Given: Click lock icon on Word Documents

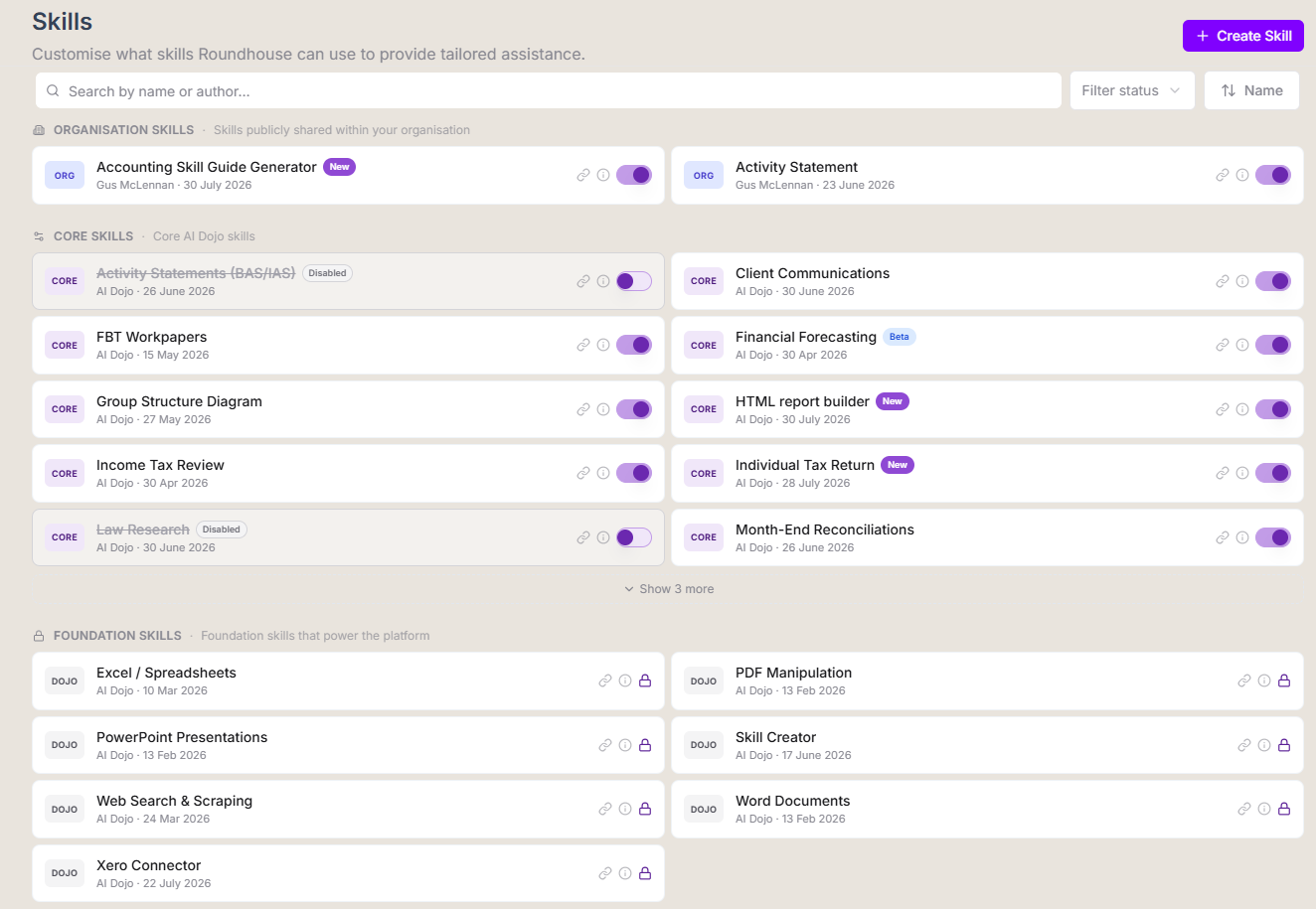Looking at the screenshot, I should pyautogui.click(x=1284, y=809).
